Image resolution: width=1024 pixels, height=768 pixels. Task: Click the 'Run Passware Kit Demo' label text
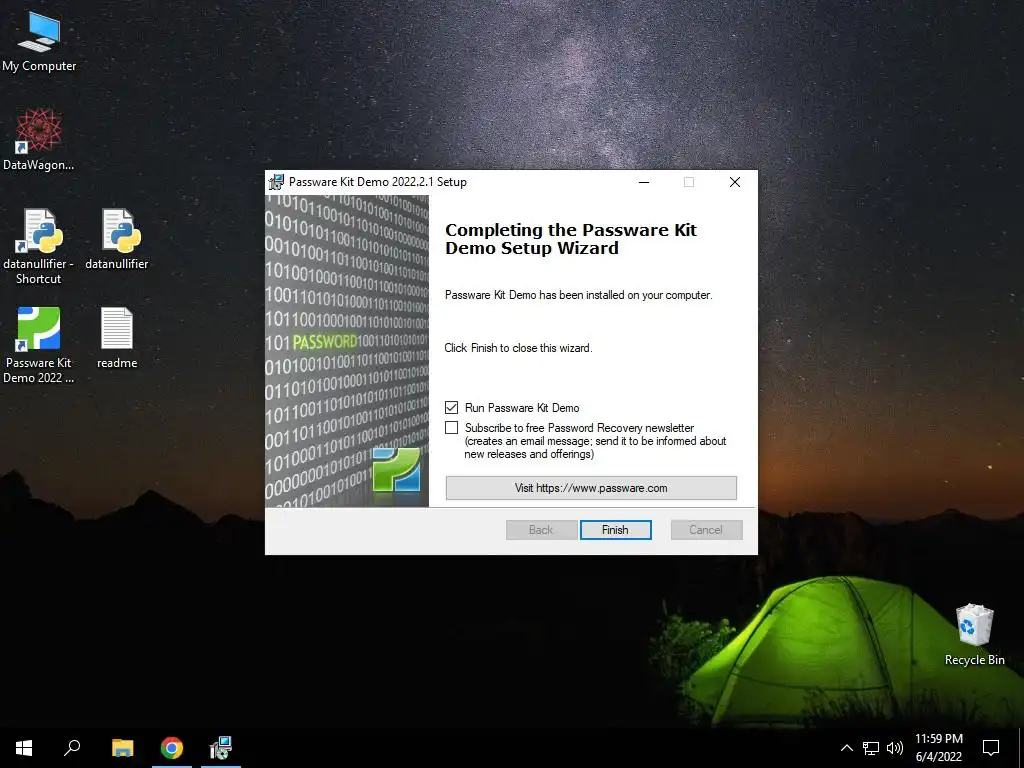tap(522, 408)
